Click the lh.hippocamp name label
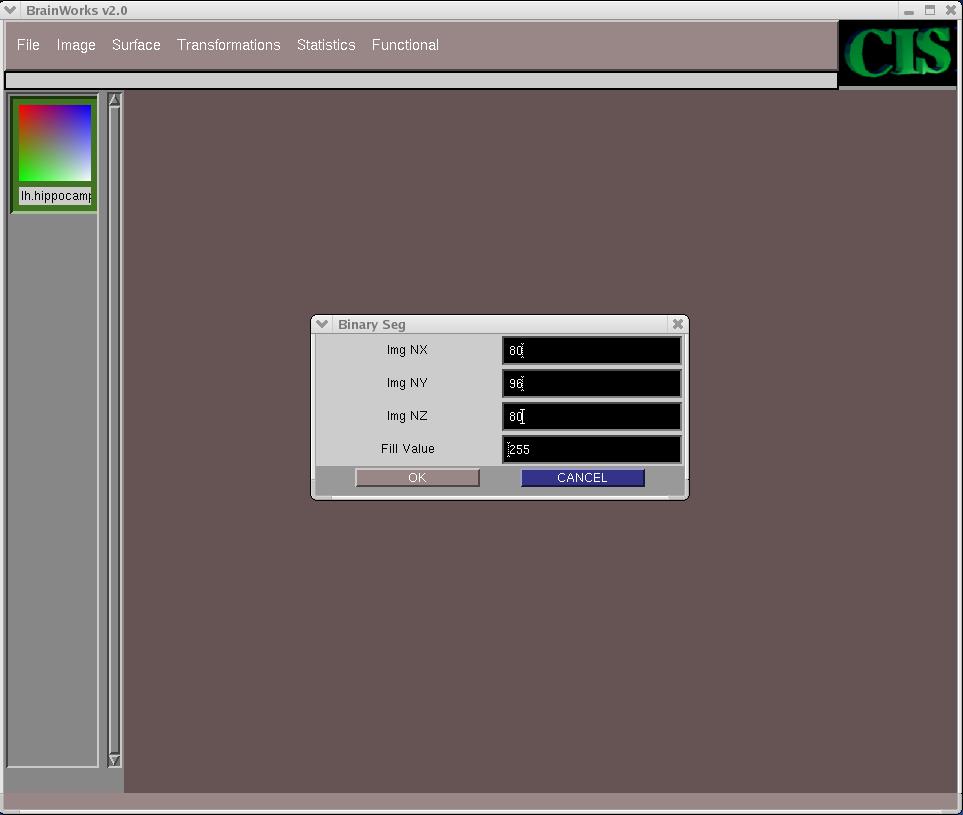Viewport: 963px width, 815px height. click(55, 196)
